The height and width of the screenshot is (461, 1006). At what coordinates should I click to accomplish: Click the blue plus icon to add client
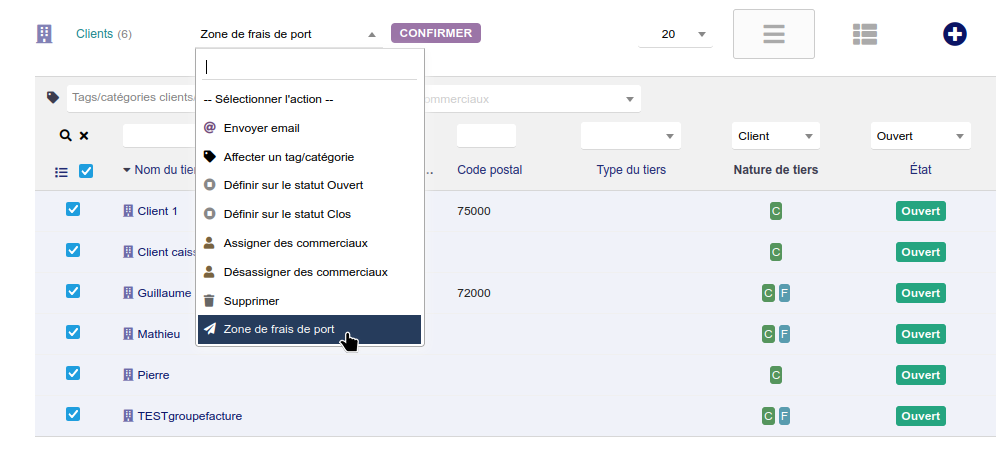point(955,34)
